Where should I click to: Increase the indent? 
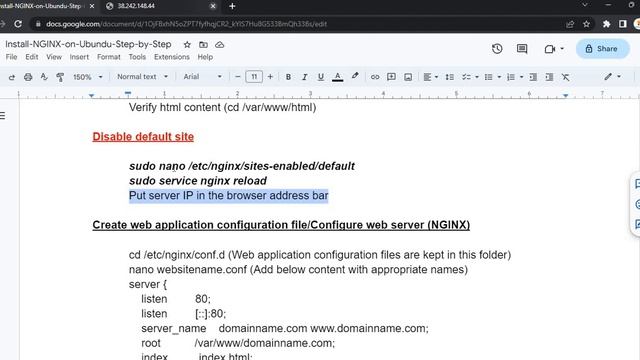click(x=549, y=77)
